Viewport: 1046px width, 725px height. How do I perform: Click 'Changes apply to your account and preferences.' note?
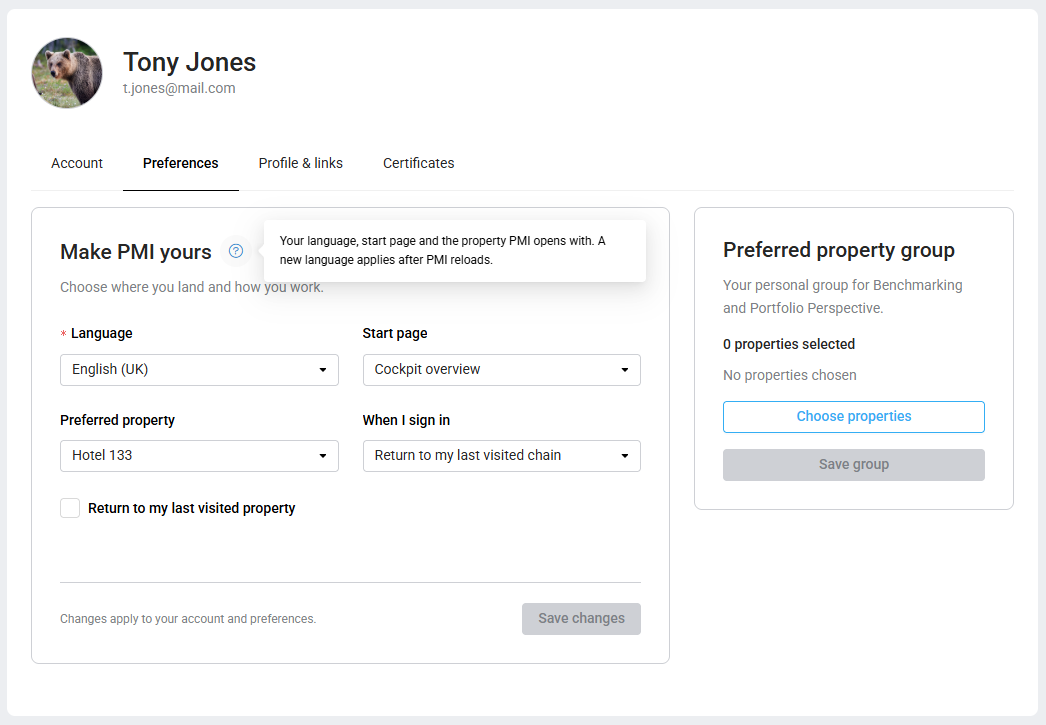coord(188,619)
